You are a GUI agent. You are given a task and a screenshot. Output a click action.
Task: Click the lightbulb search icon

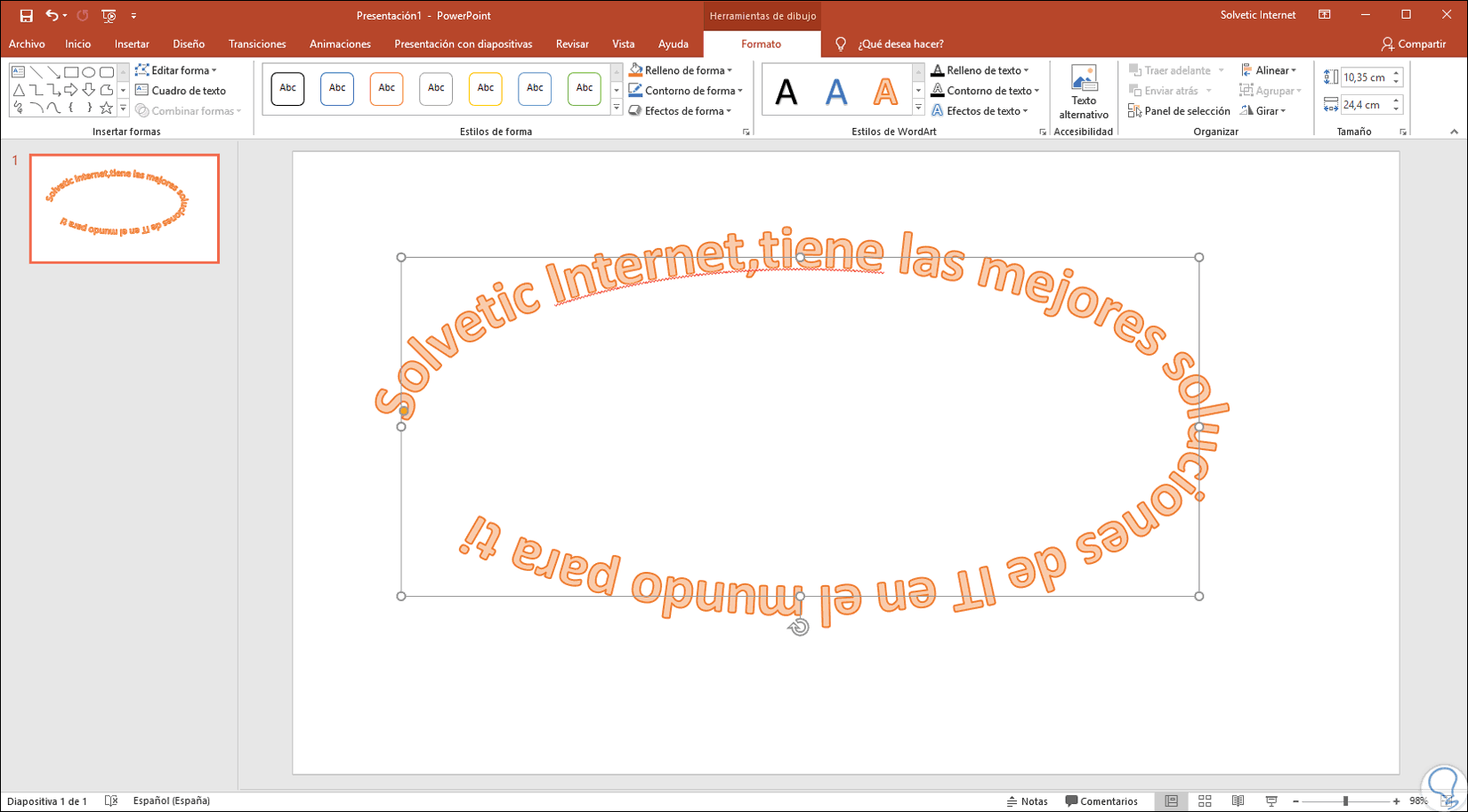tap(841, 44)
